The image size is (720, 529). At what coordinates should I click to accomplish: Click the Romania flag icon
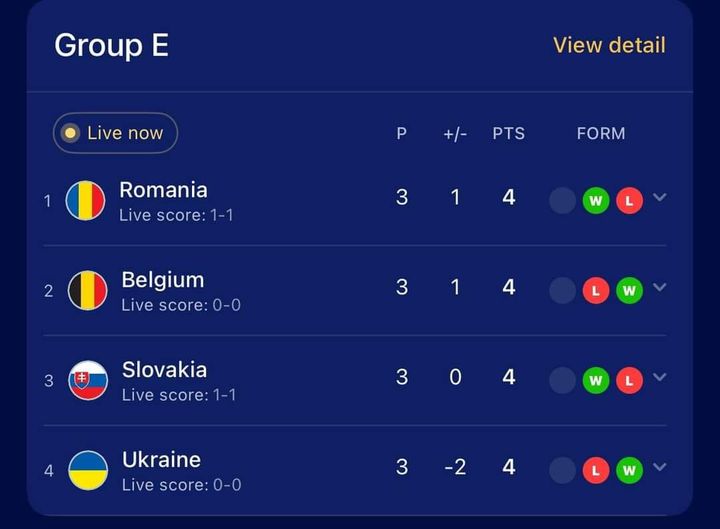pyautogui.click(x=85, y=200)
